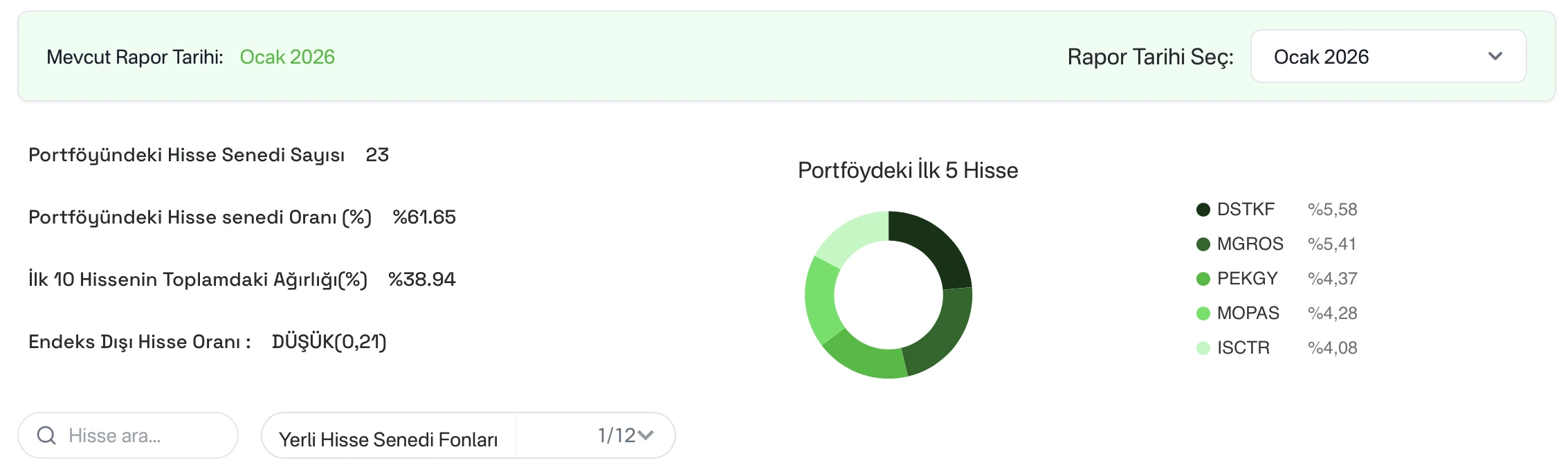Select MGROS legend label
1568x472 pixels.
1250,244
